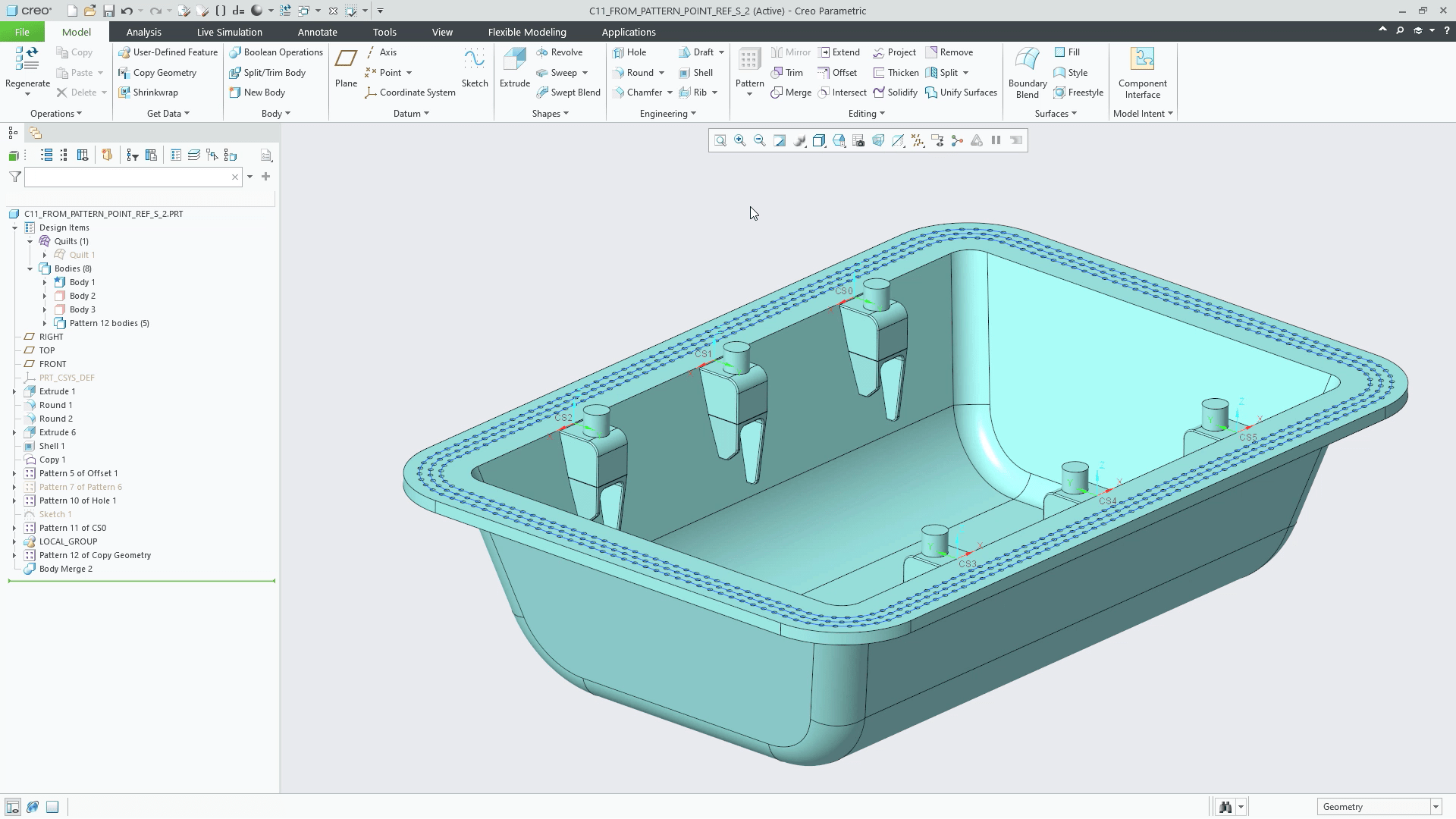The width and height of the screenshot is (1456, 819).
Task: Click the Shell tool
Action: (x=696, y=73)
